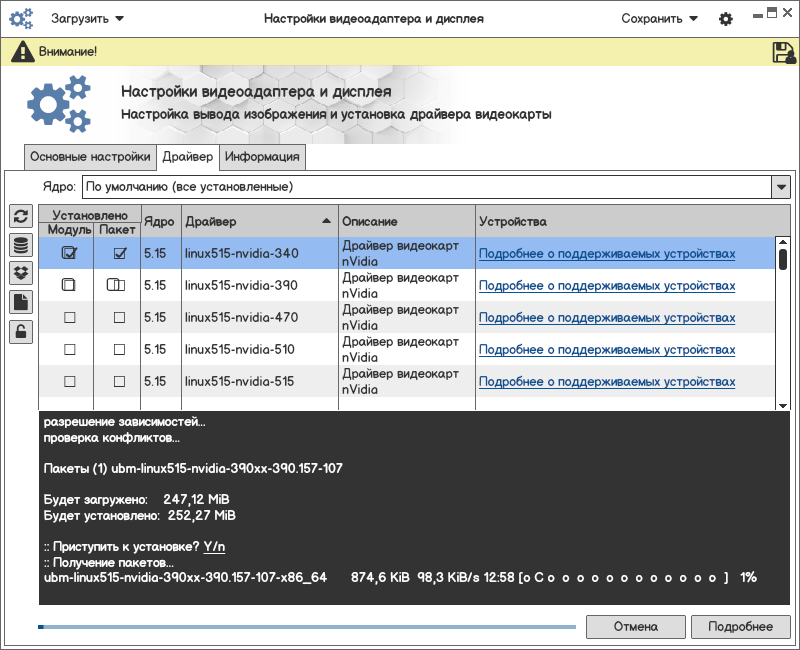This screenshot has height=650, width=800.
Task: Toggle Package checkbox for linux515-nvidia-470
Action: [x=119, y=318]
